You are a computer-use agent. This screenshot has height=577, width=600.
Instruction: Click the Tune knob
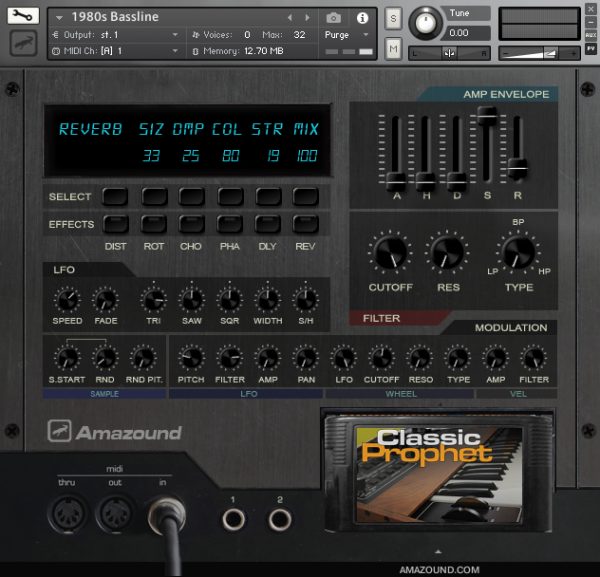pyautogui.click(x=425, y=23)
